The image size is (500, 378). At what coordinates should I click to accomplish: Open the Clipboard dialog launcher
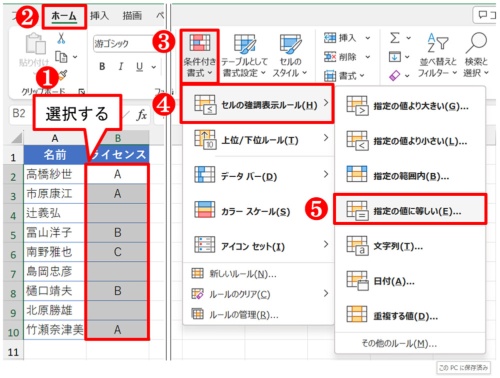pyautogui.click(x=81, y=91)
